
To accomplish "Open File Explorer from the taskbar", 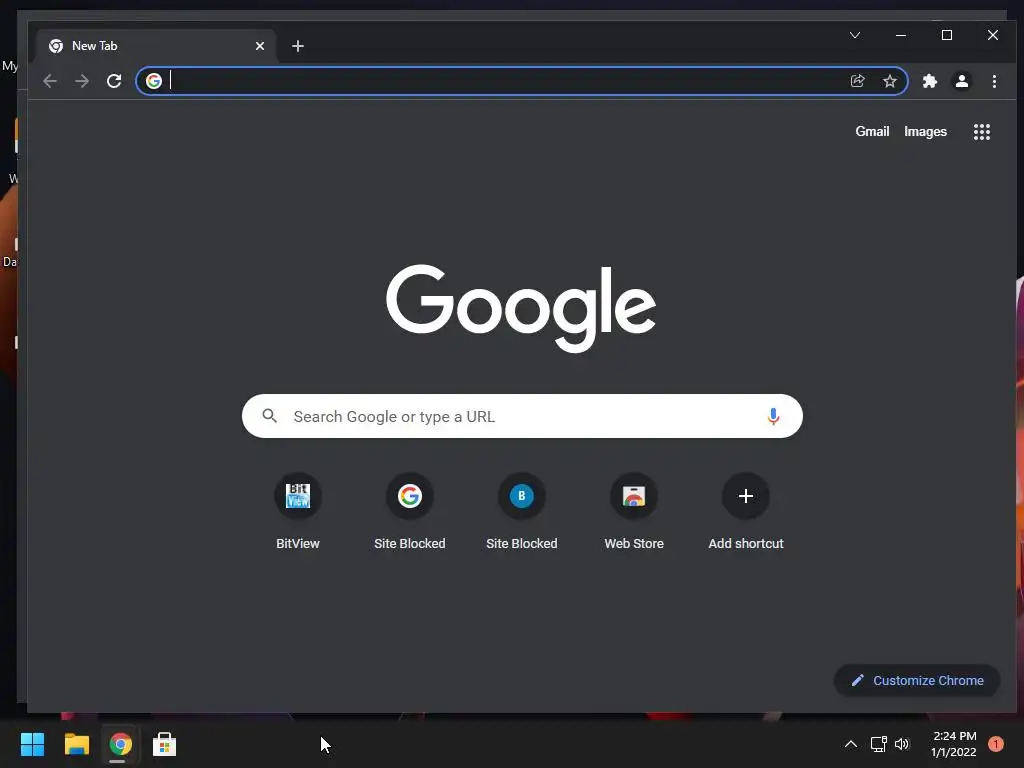I will coord(76,744).
